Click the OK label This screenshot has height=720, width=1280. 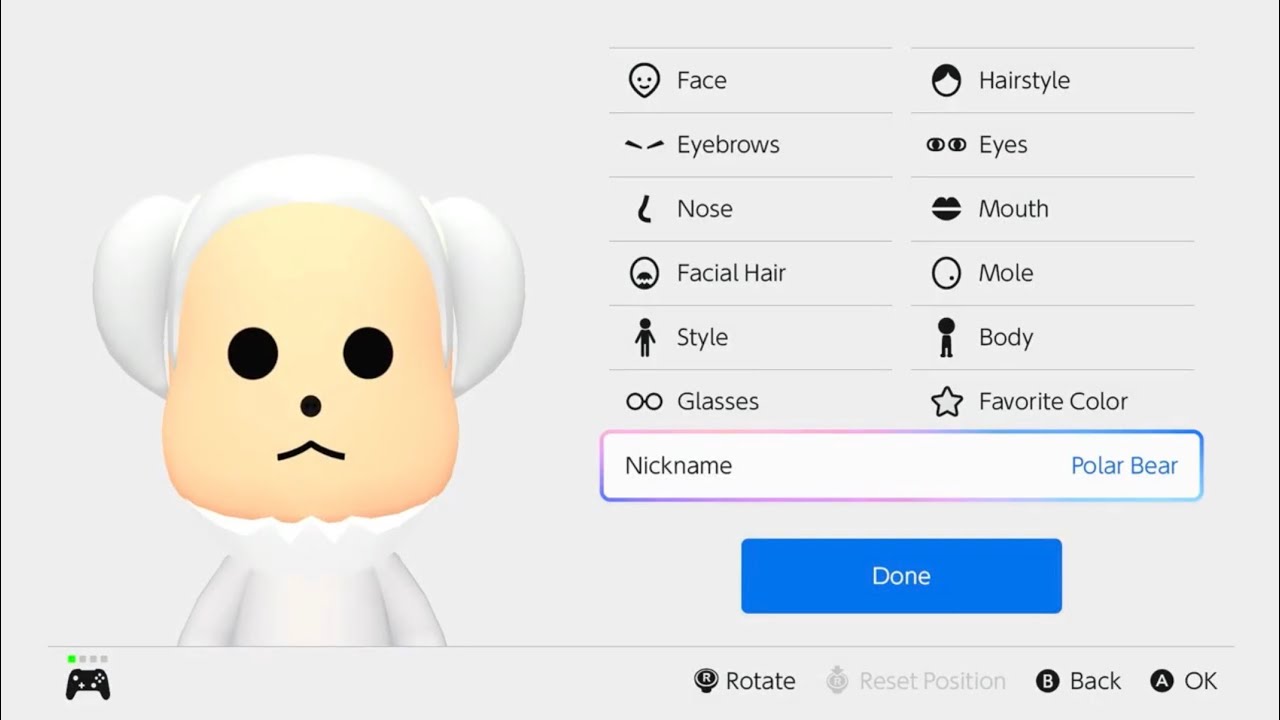1201,681
